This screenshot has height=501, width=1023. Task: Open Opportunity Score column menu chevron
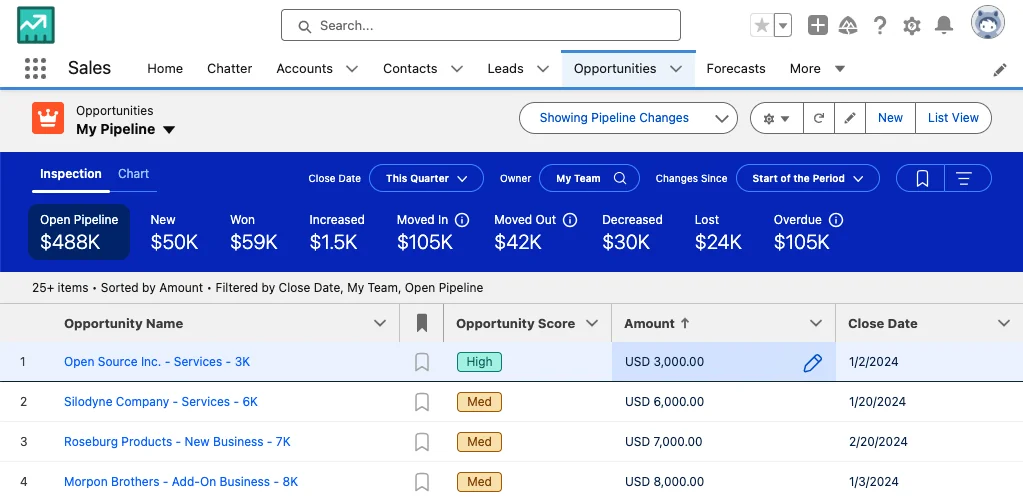[x=592, y=323]
